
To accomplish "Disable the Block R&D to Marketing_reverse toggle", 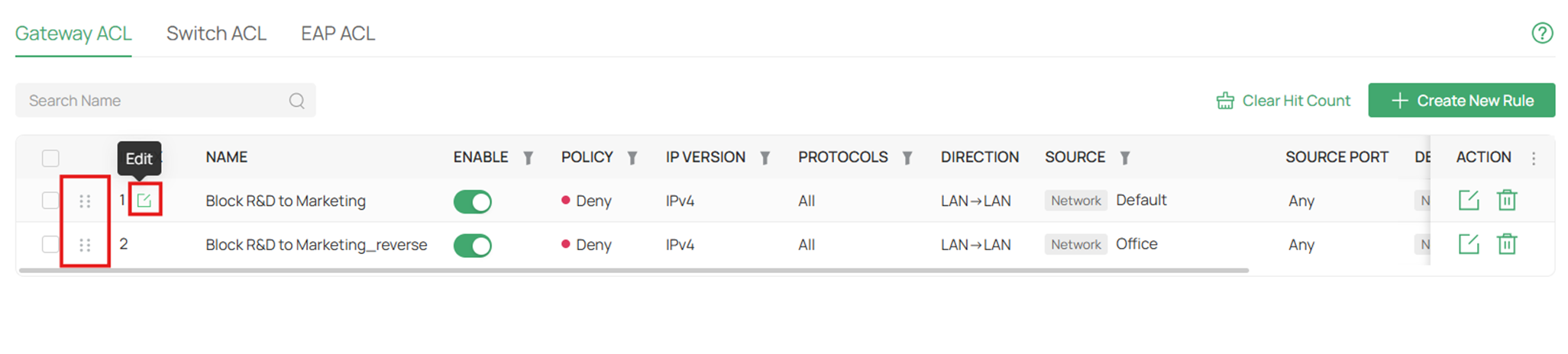I will [x=472, y=246].
